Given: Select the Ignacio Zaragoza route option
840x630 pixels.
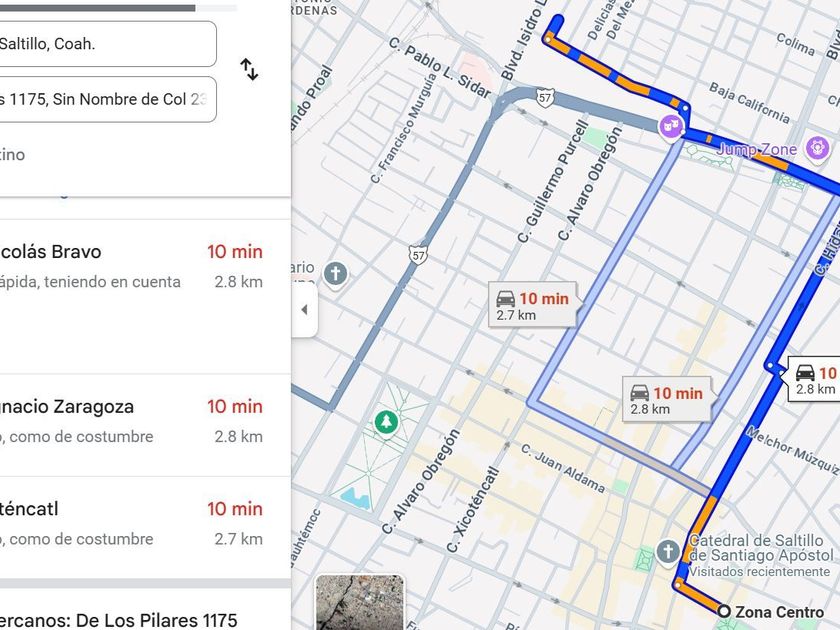Looking at the screenshot, I should tap(131, 425).
